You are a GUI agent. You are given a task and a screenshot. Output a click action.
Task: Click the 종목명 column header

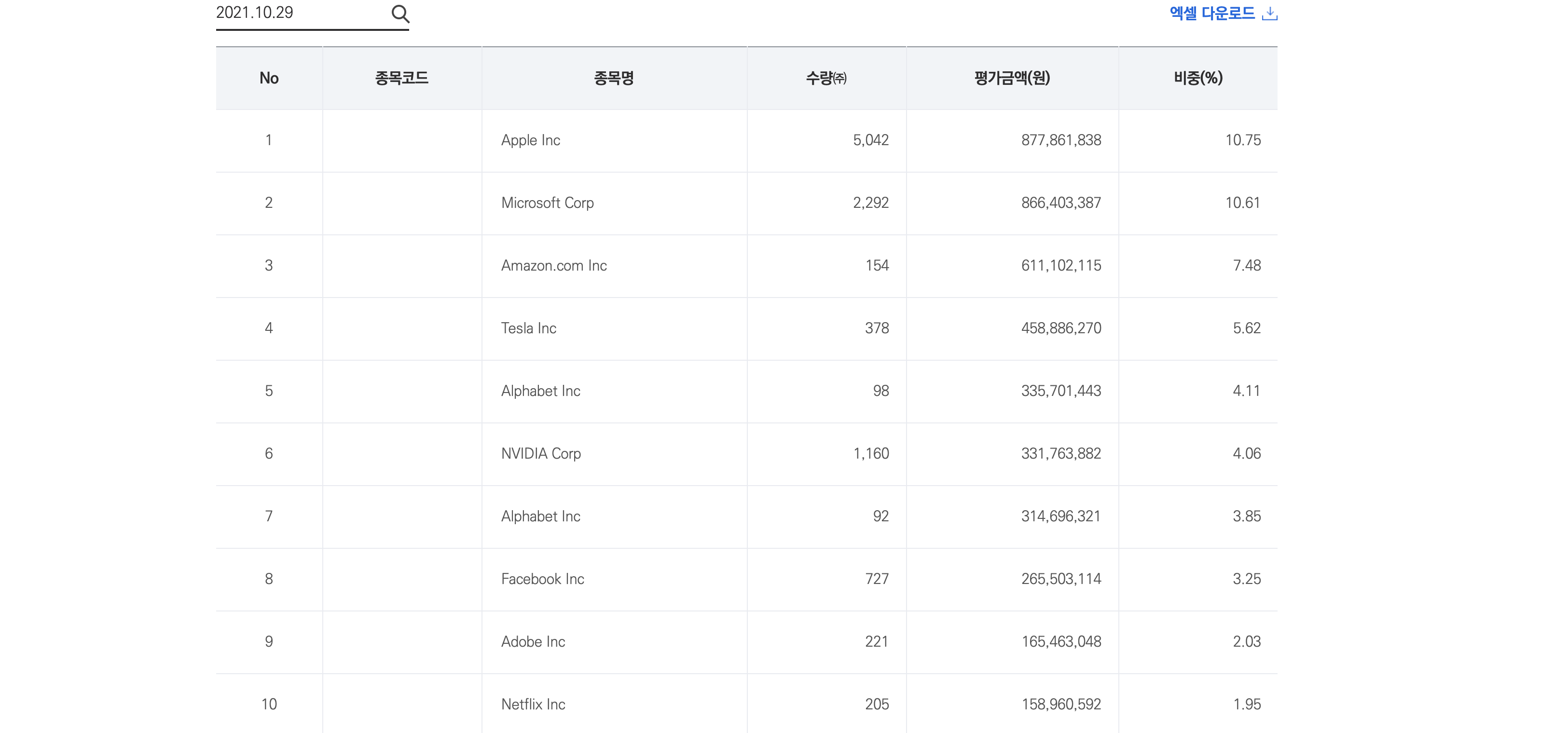(x=614, y=78)
